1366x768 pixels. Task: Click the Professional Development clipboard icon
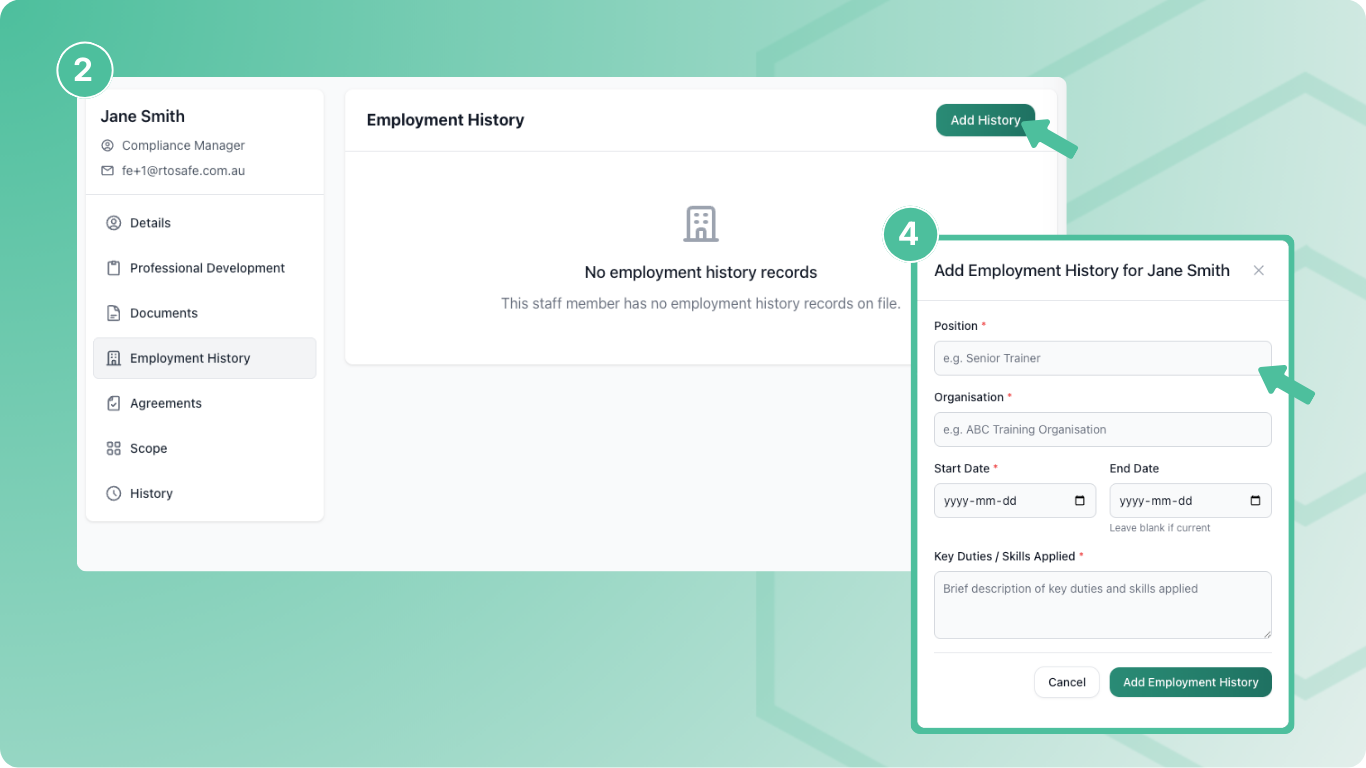tap(113, 267)
